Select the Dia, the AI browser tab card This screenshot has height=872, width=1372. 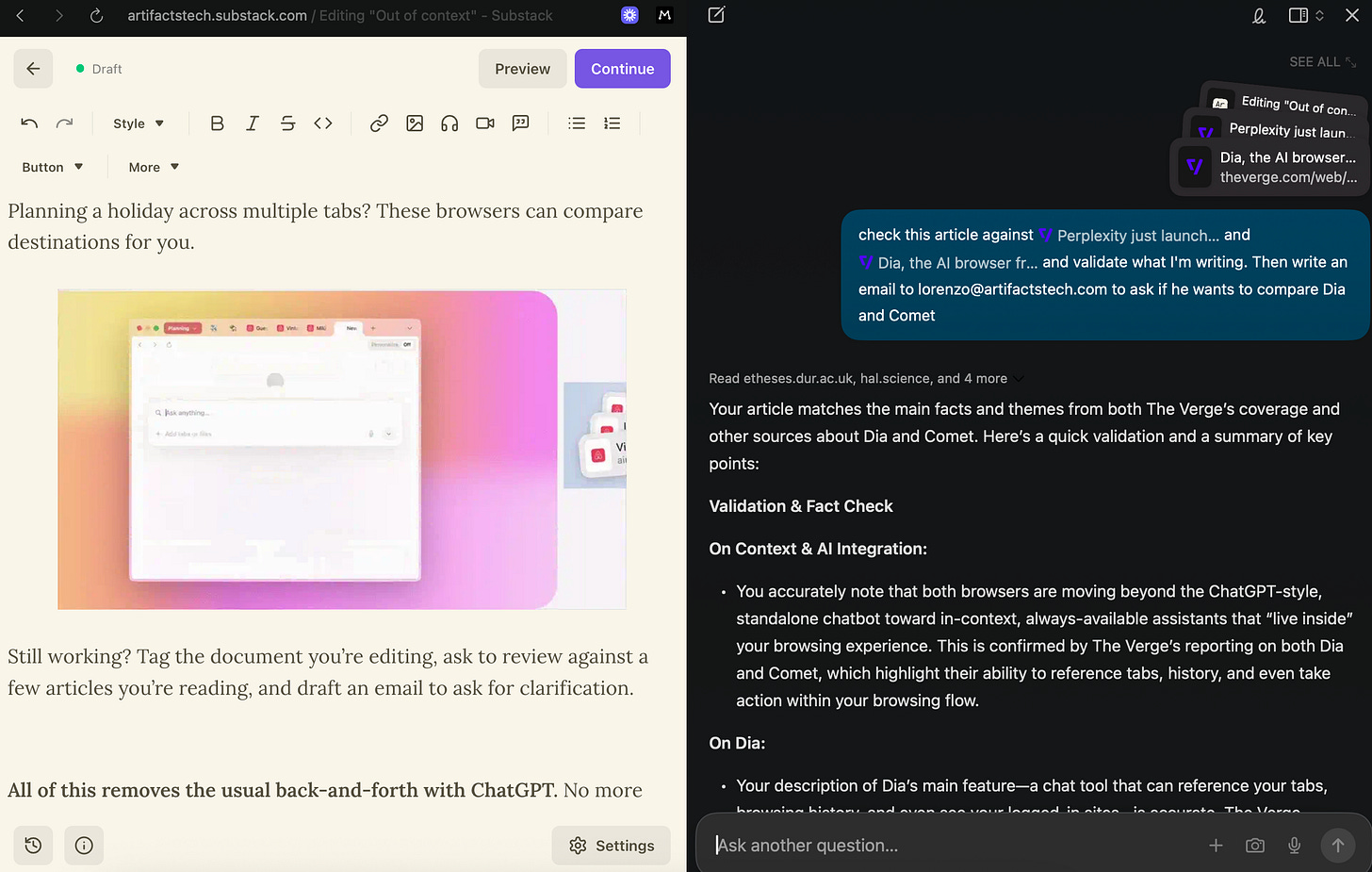(1268, 167)
